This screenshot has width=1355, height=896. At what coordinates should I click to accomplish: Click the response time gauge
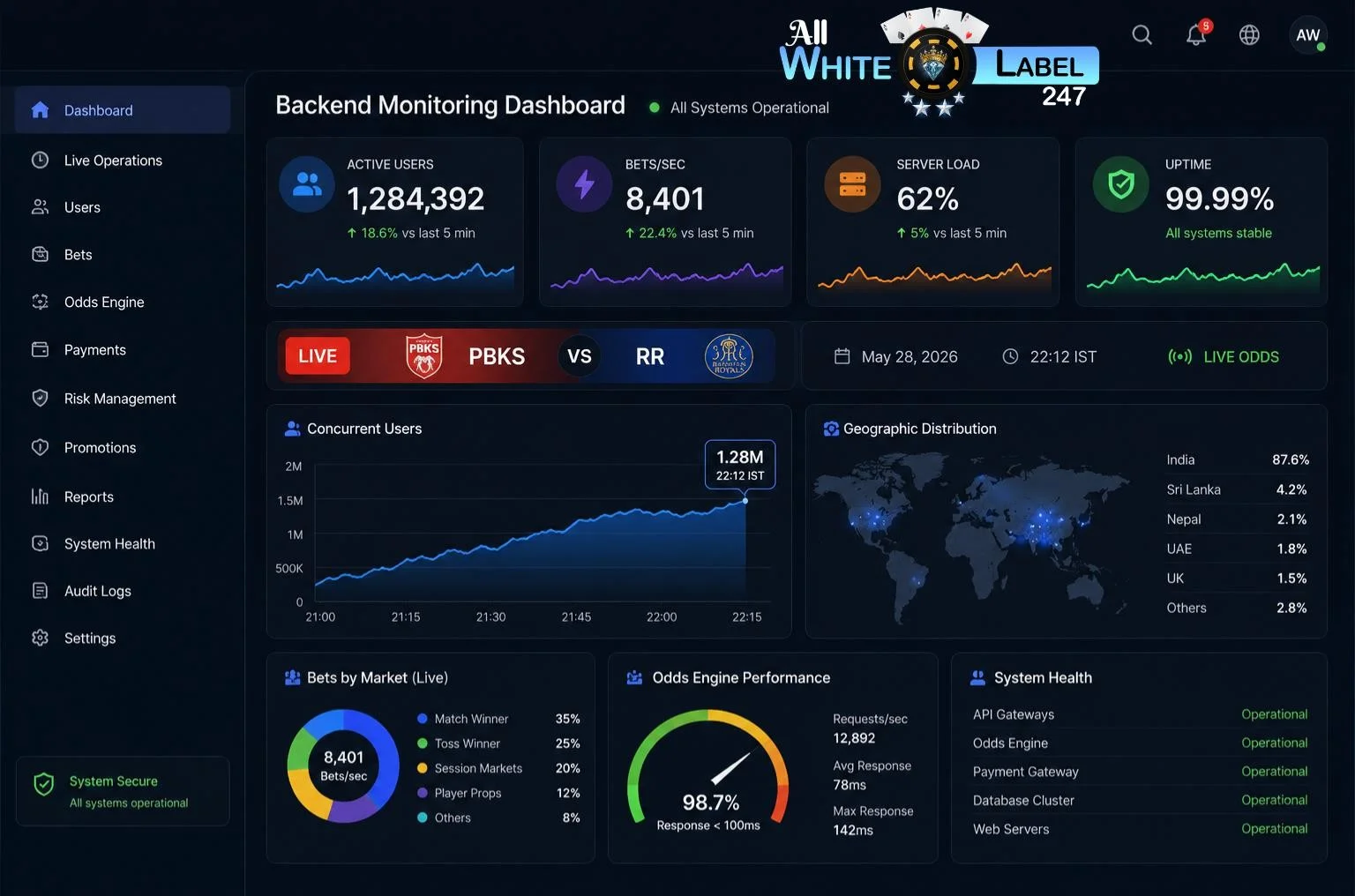click(x=708, y=767)
